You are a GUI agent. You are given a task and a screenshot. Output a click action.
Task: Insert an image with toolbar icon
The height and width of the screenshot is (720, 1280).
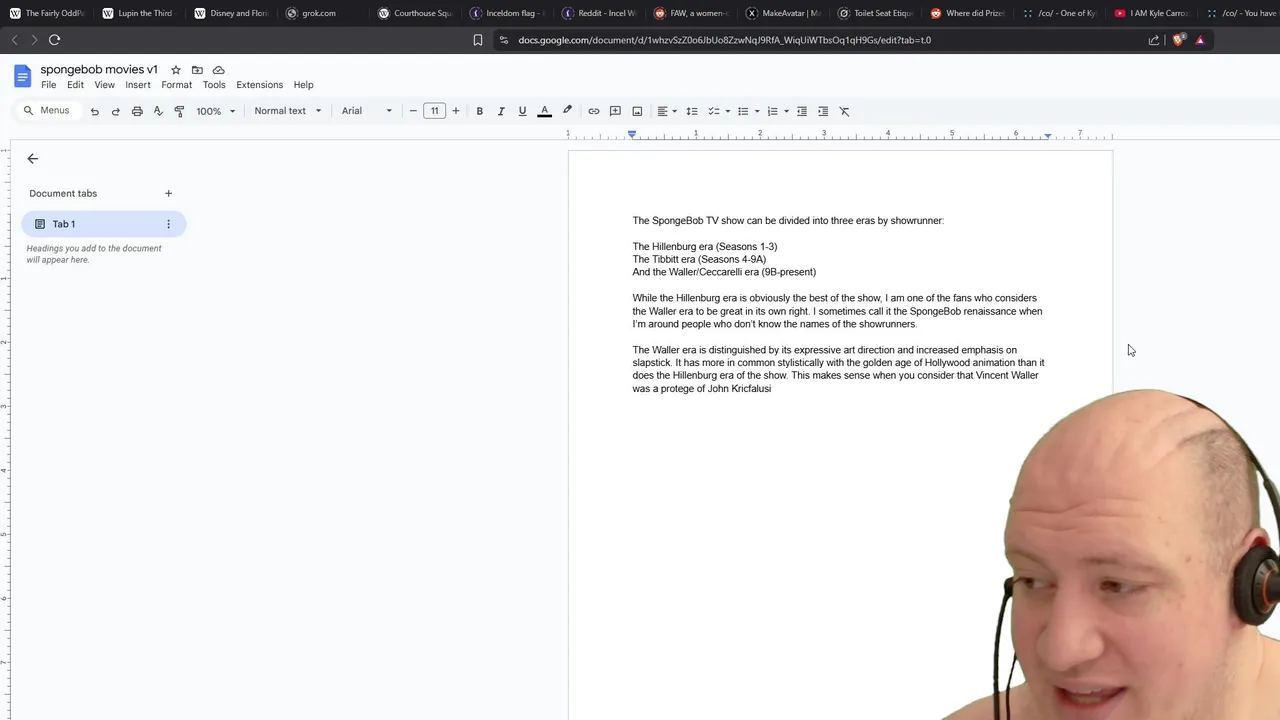637,111
